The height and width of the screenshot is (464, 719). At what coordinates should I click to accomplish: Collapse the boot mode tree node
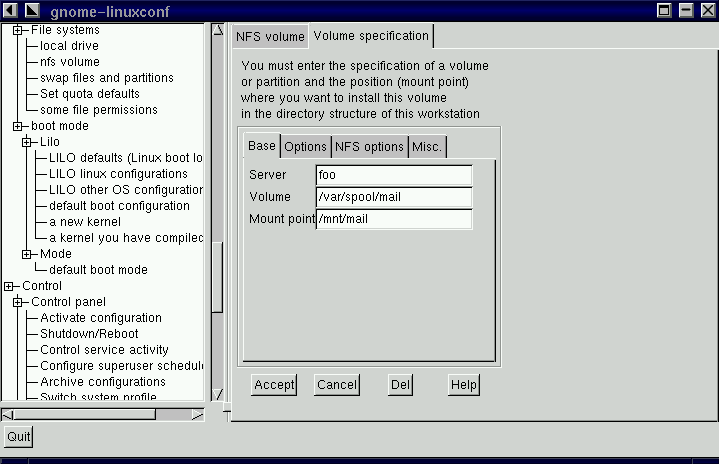[x=17, y=126]
